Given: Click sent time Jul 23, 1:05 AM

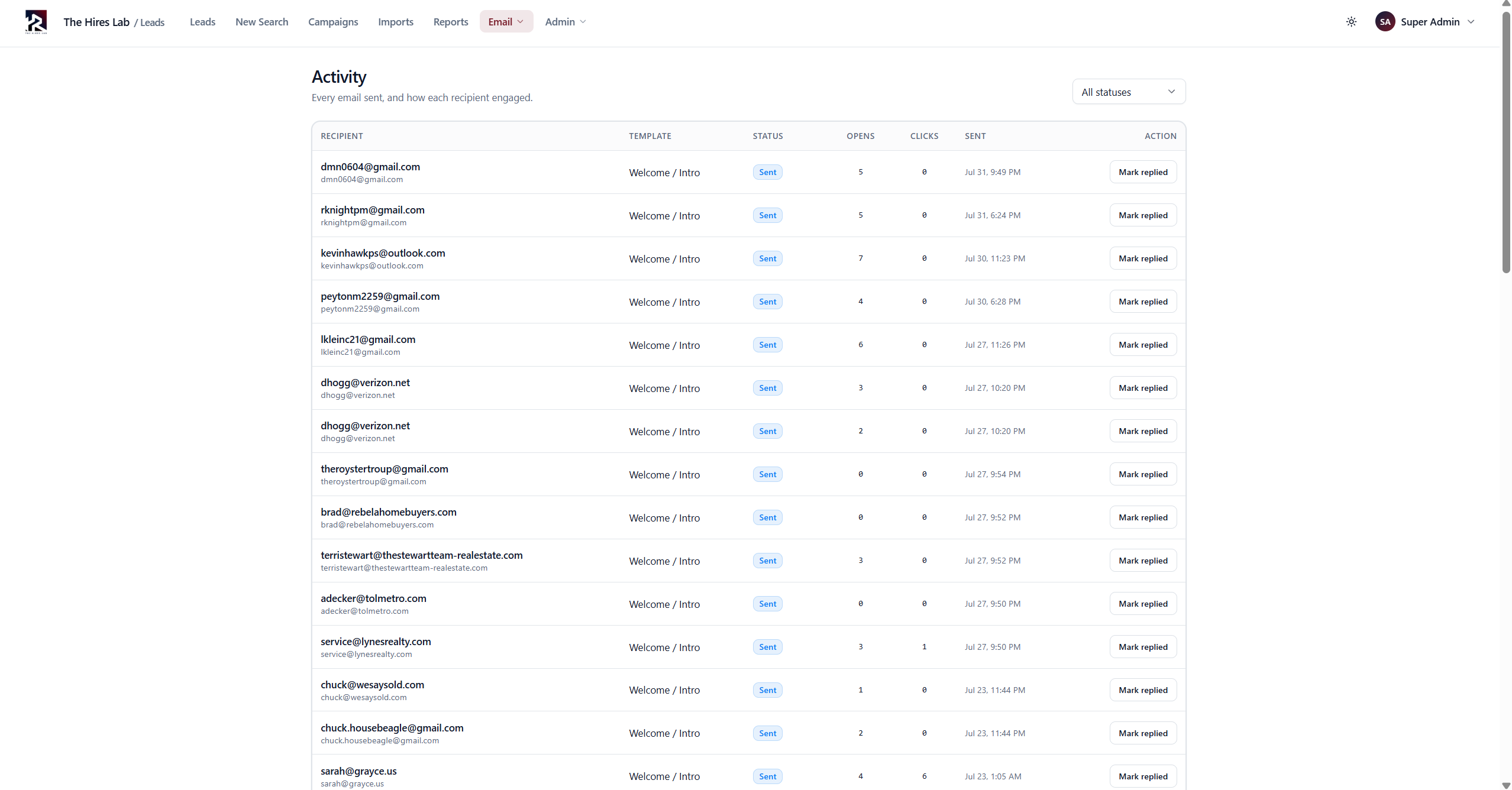Looking at the screenshot, I should (x=993, y=776).
